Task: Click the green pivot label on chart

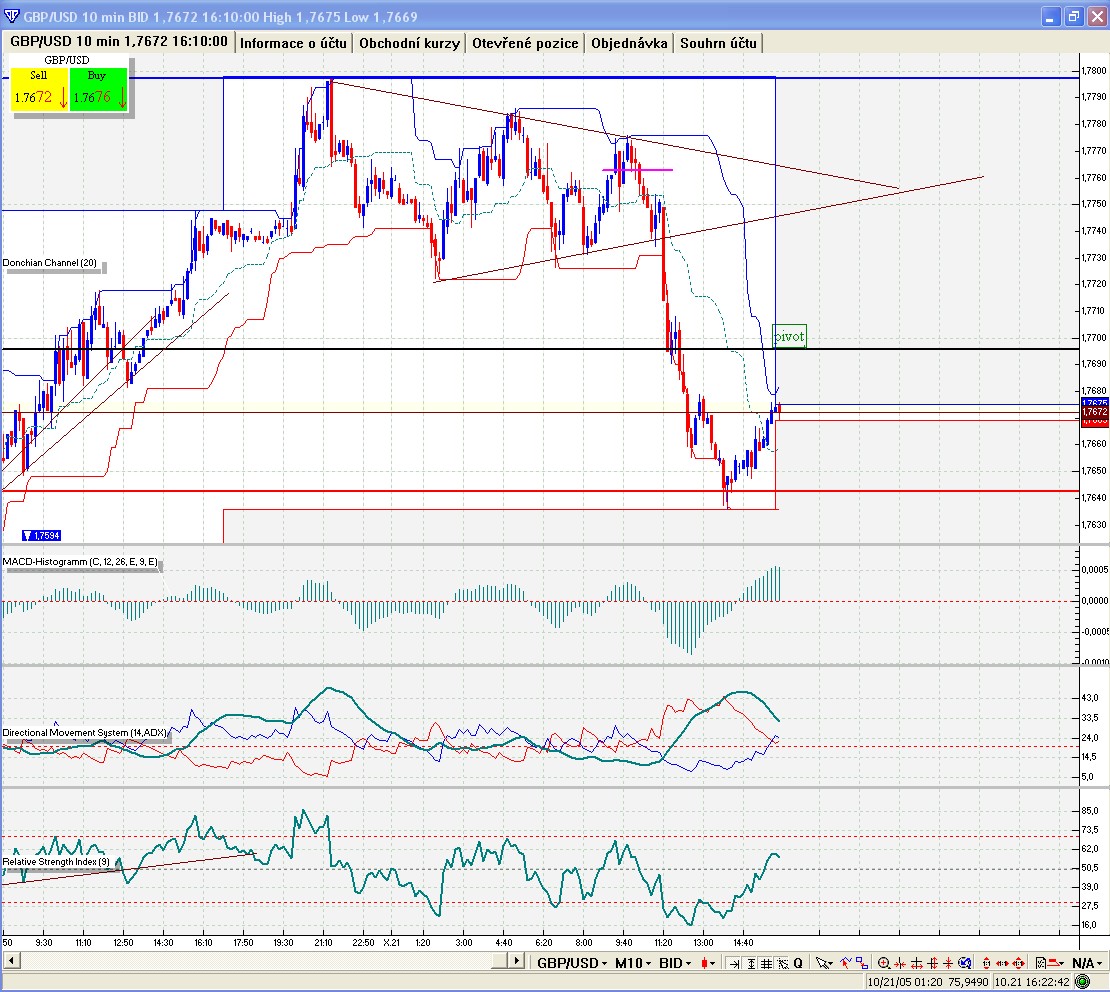Action: pyautogui.click(x=789, y=337)
